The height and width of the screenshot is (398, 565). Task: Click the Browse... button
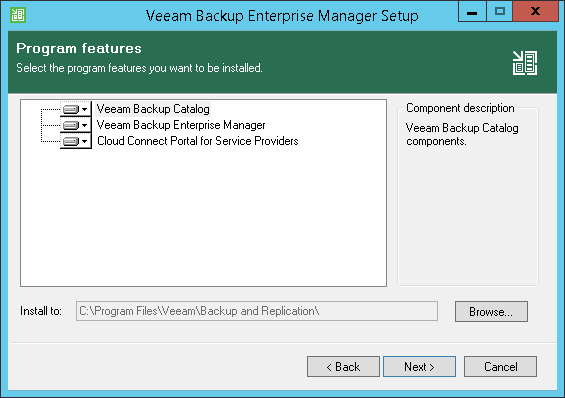pyautogui.click(x=491, y=312)
